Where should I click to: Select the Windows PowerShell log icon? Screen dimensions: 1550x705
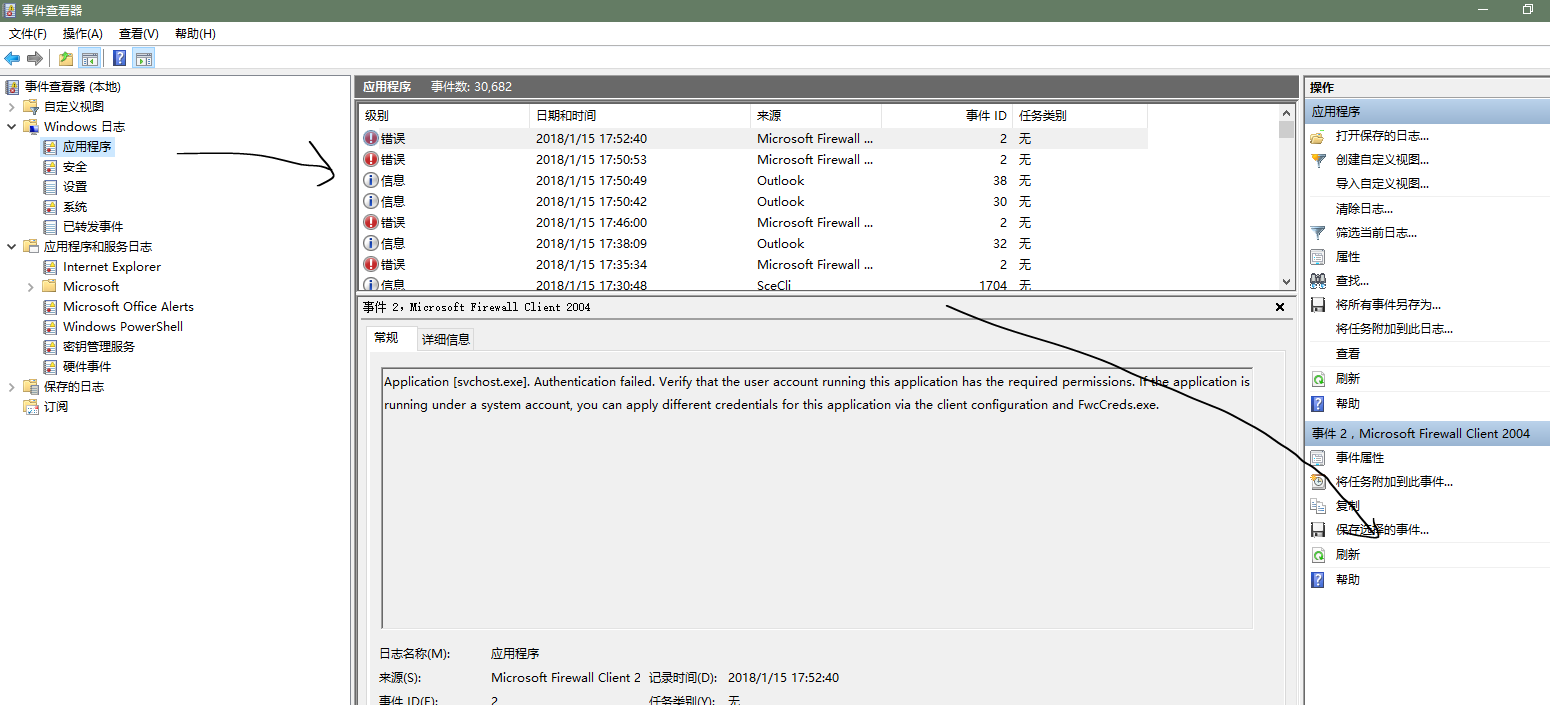pyautogui.click(x=50, y=327)
